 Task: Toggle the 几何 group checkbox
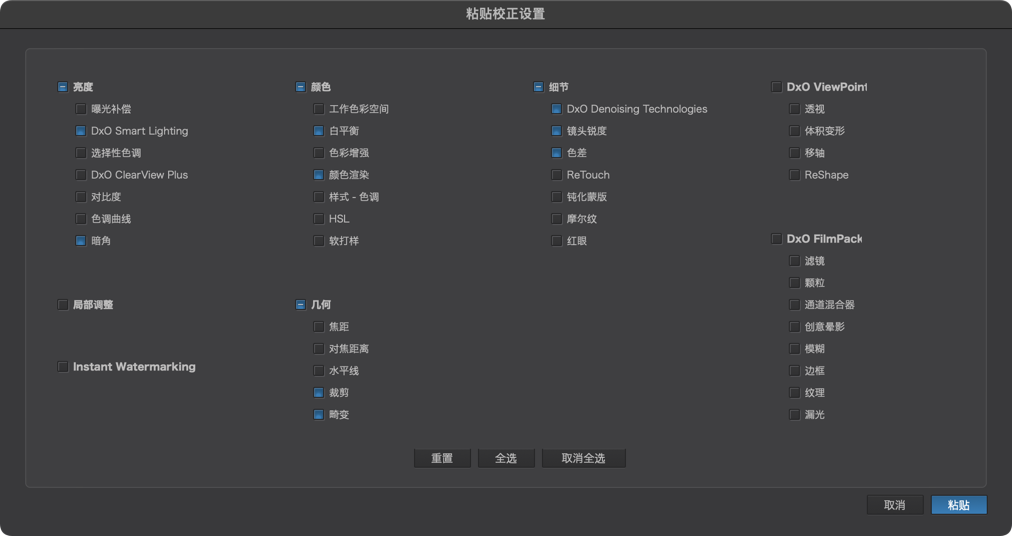click(x=301, y=305)
